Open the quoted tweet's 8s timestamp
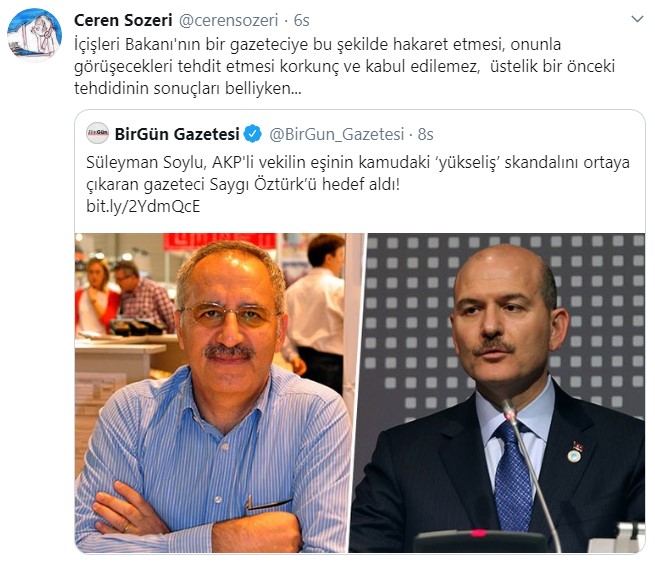This screenshot has height=563, width=655. pyautogui.click(x=425, y=134)
